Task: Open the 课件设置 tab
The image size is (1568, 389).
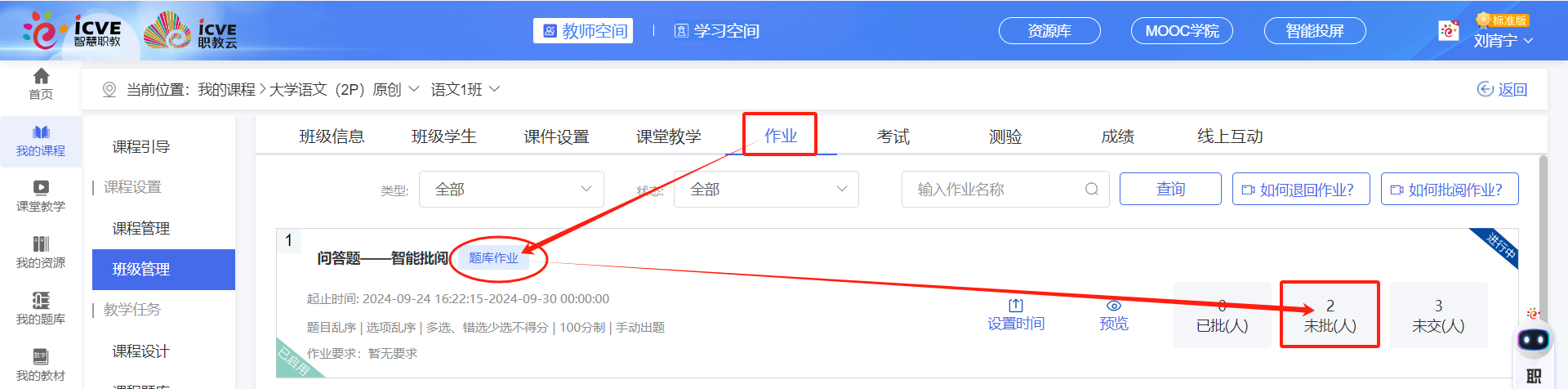Action: pos(556,136)
